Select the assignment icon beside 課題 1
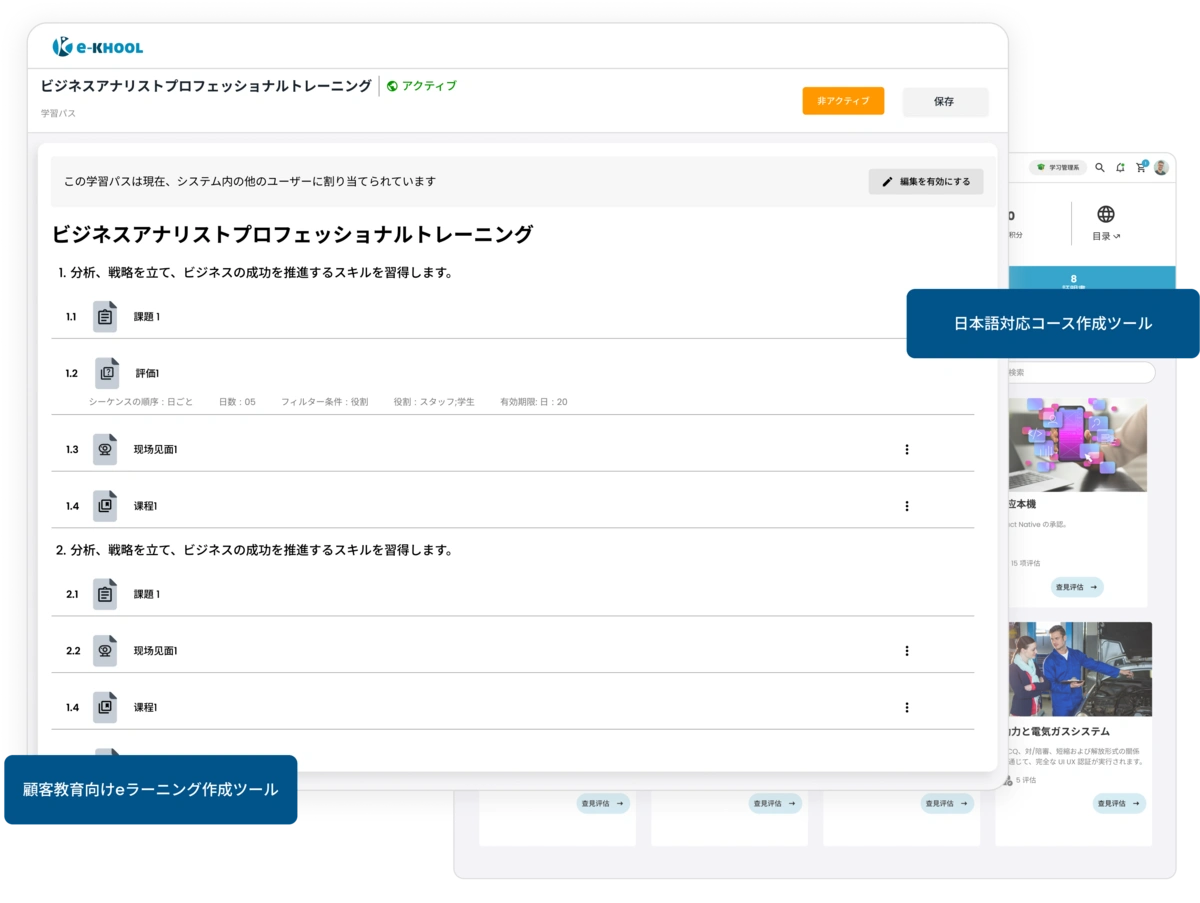Viewport: 1200px width, 903px height. (x=104, y=316)
